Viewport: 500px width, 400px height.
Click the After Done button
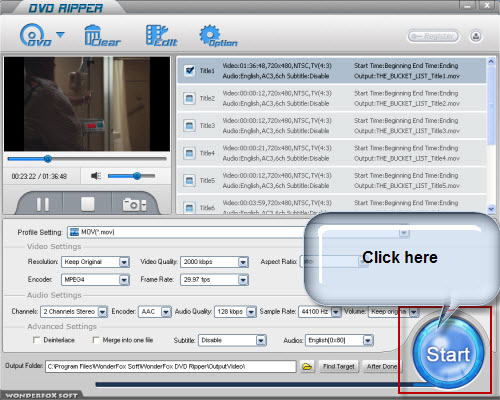[382, 367]
